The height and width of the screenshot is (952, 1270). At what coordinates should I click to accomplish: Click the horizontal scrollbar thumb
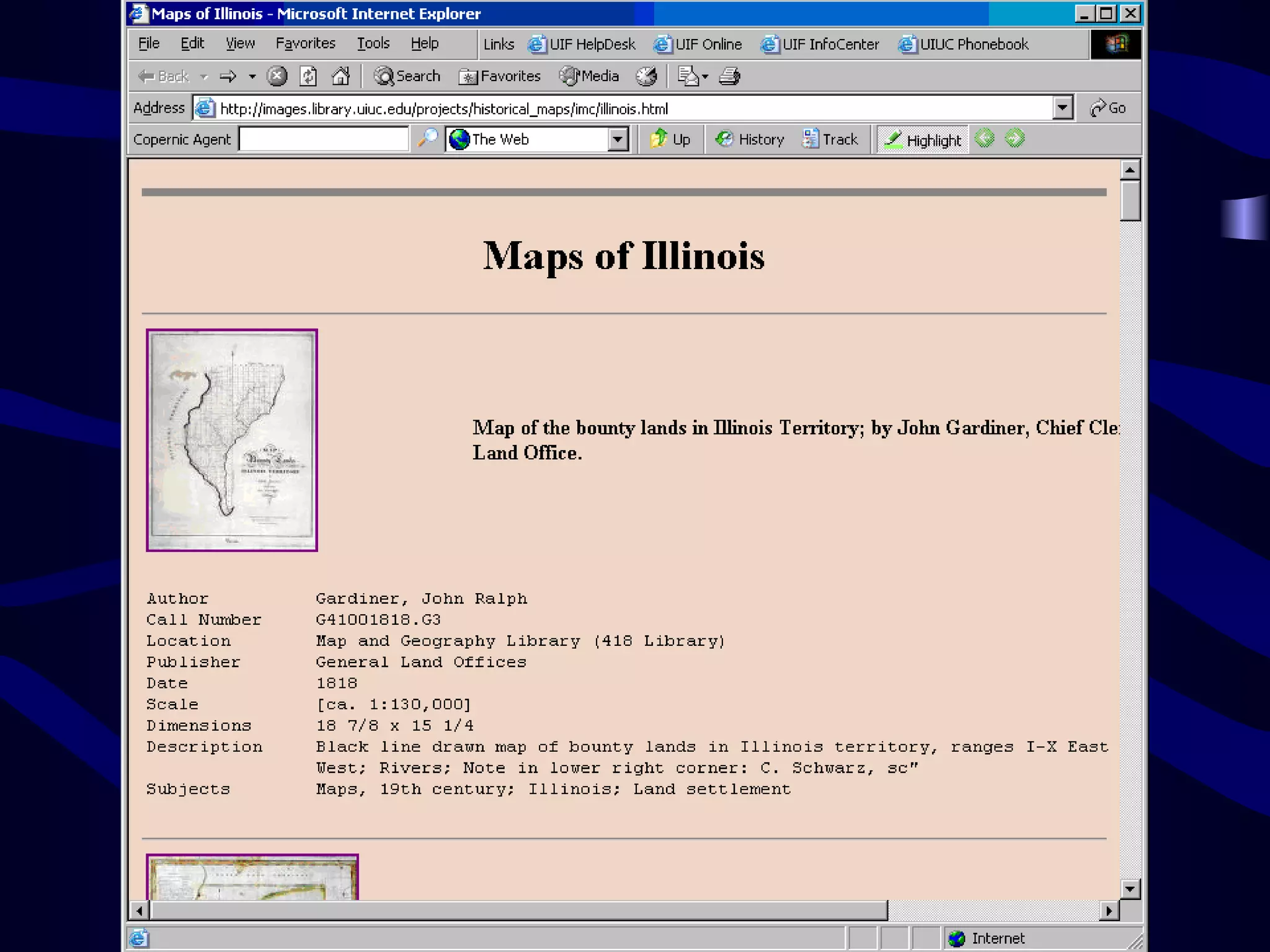tap(520, 910)
